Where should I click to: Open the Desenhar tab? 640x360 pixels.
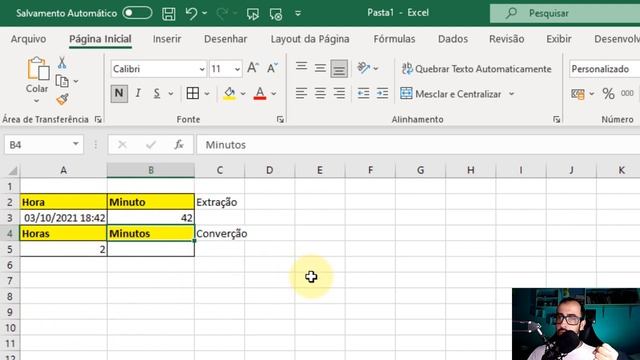click(x=225, y=39)
